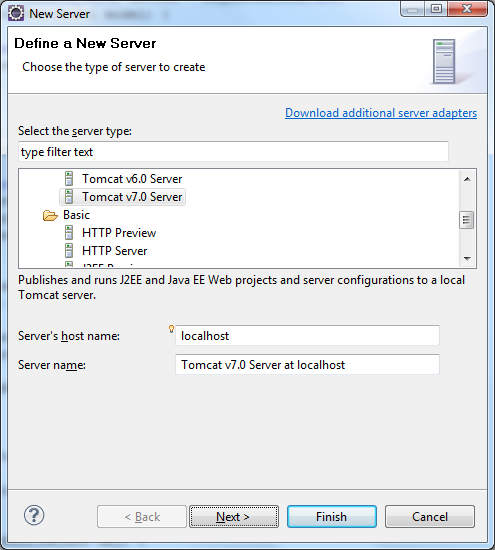The image size is (495, 550).
Task: Open Download additional server adapters link
Action: click(381, 113)
